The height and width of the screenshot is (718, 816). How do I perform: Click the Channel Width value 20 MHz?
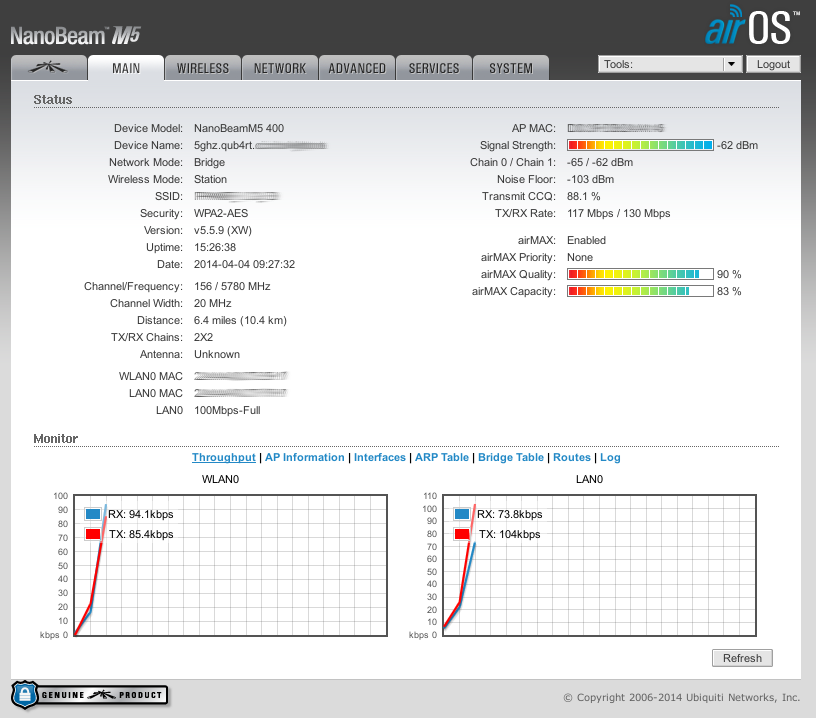pos(212,303)
